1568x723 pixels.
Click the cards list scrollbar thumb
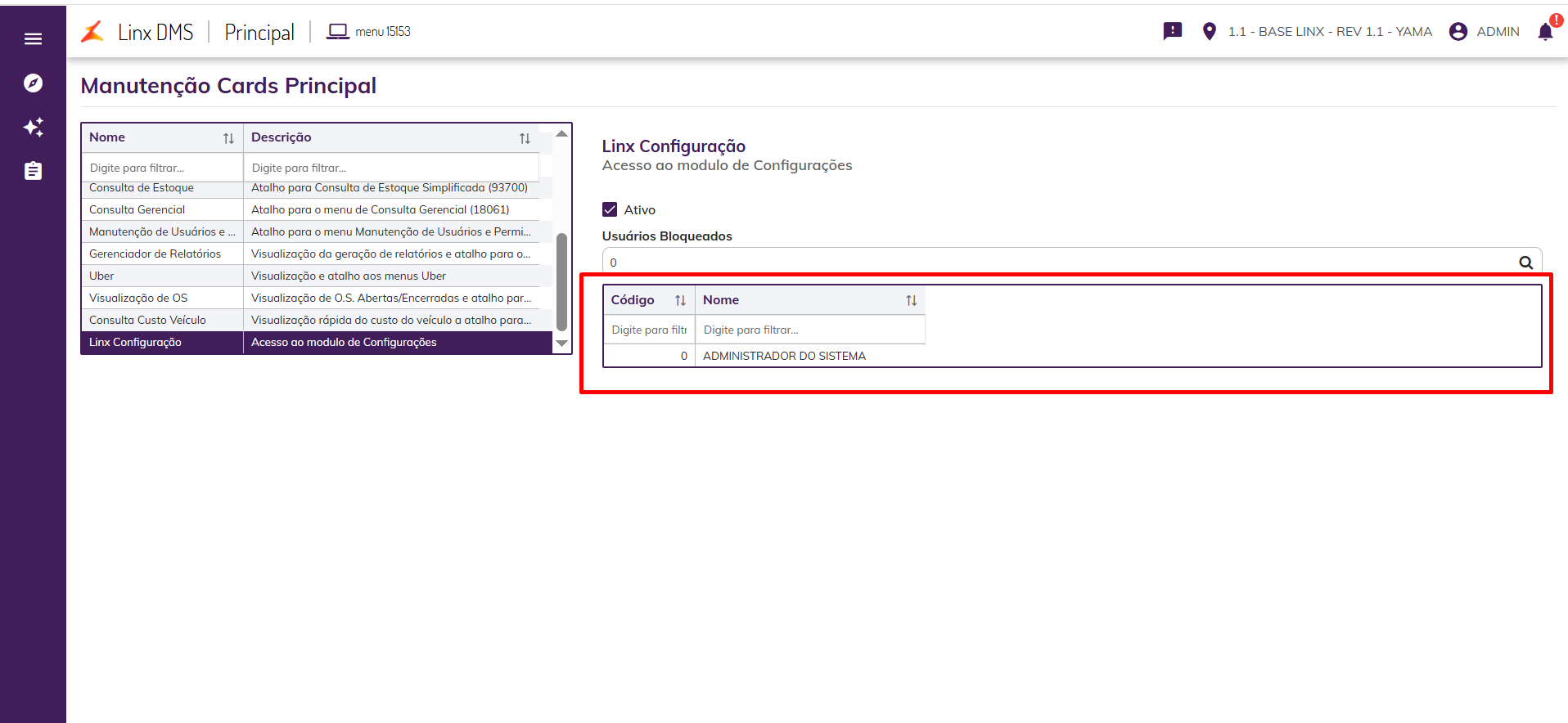[561, 282]
